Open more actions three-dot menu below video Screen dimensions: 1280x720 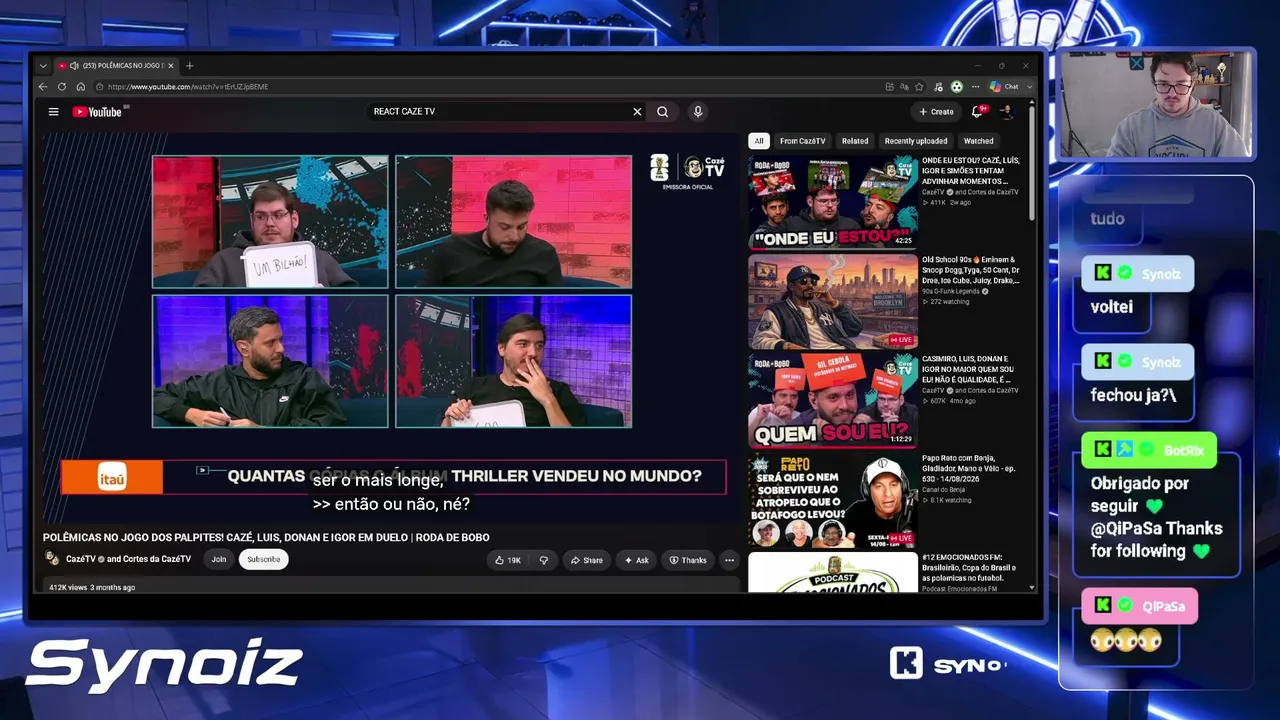point(729,560)
